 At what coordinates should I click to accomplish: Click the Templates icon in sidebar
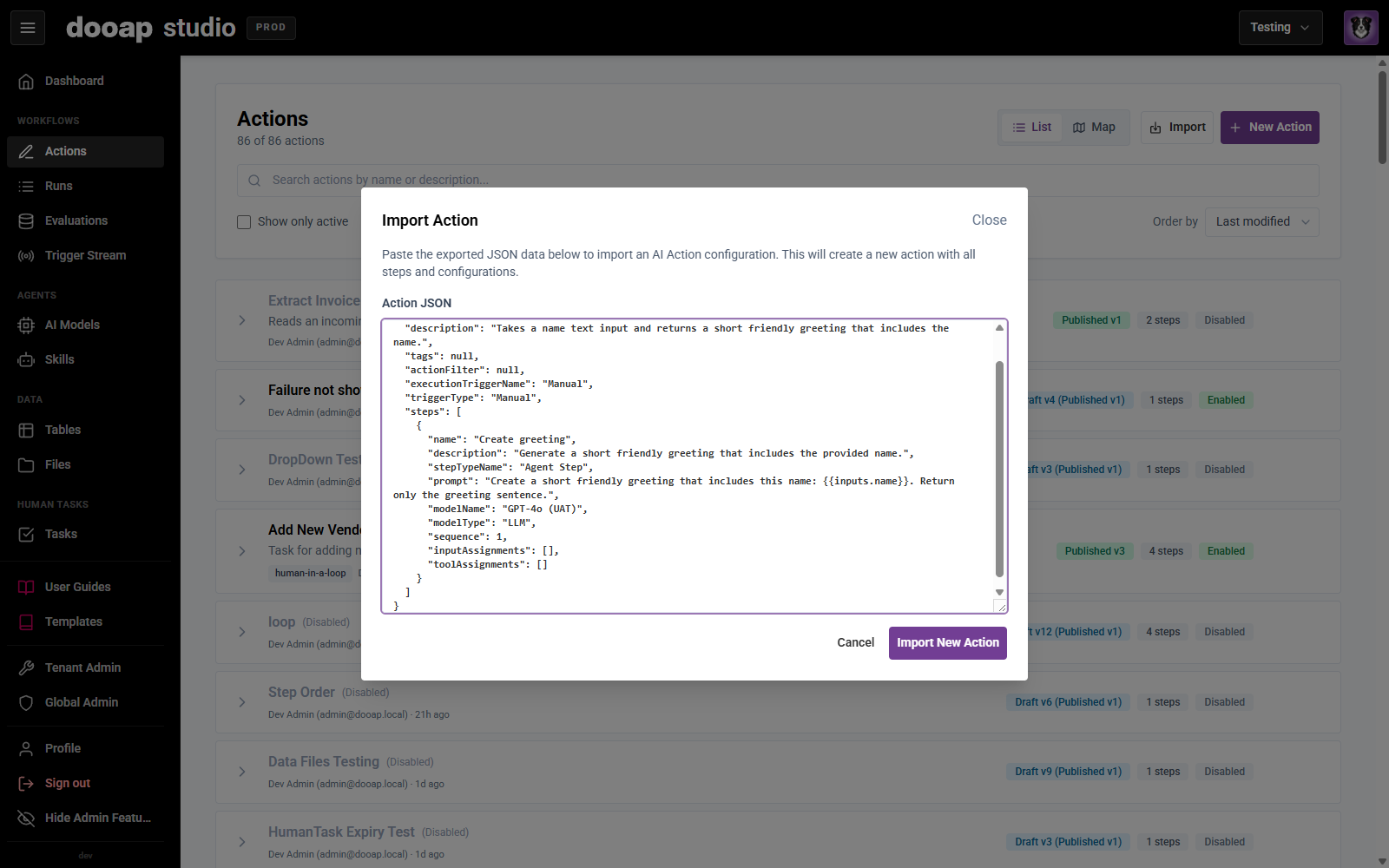point(26,621)
